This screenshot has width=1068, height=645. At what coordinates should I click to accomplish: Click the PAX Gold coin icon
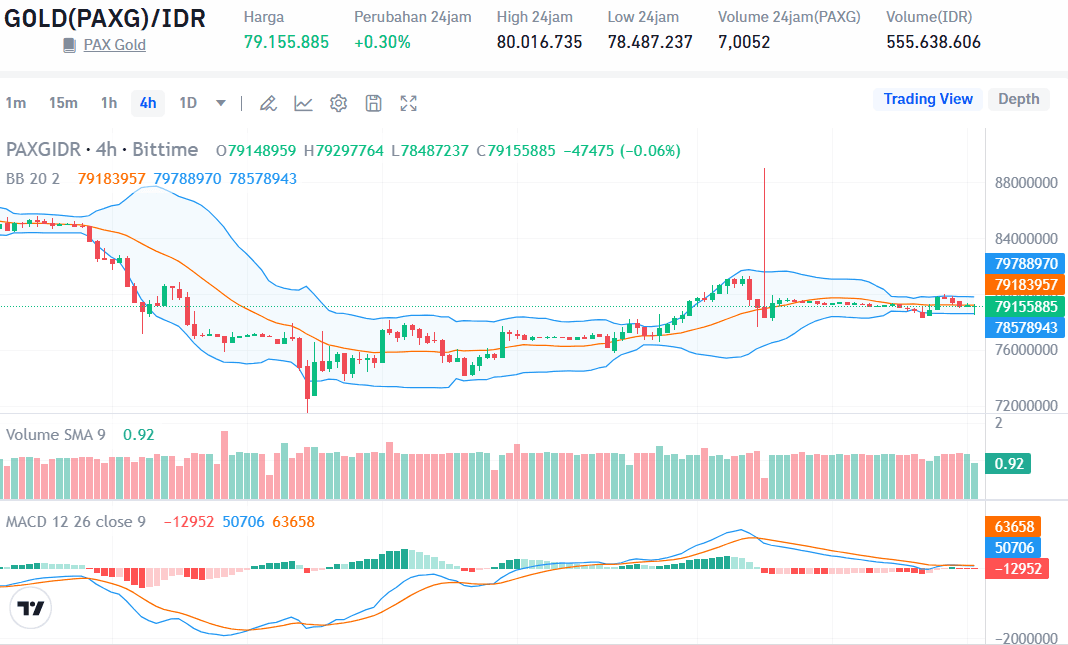pos(66,45)
